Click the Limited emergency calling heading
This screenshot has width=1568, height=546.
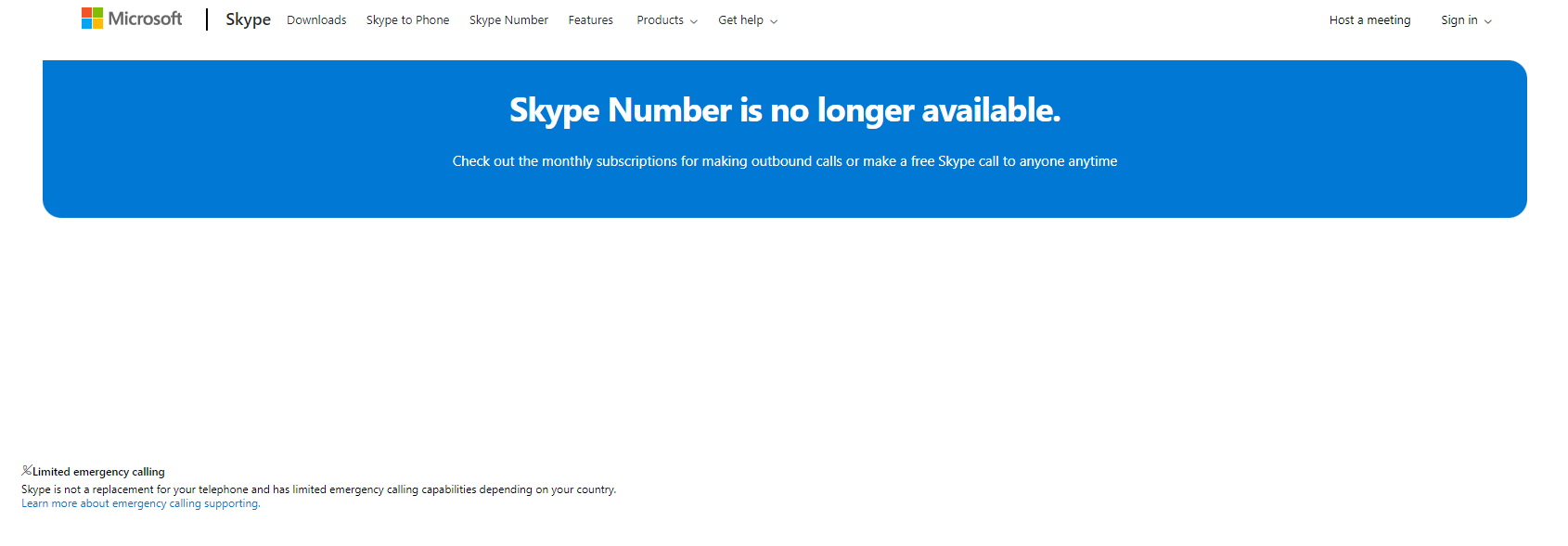pos(99,472)
